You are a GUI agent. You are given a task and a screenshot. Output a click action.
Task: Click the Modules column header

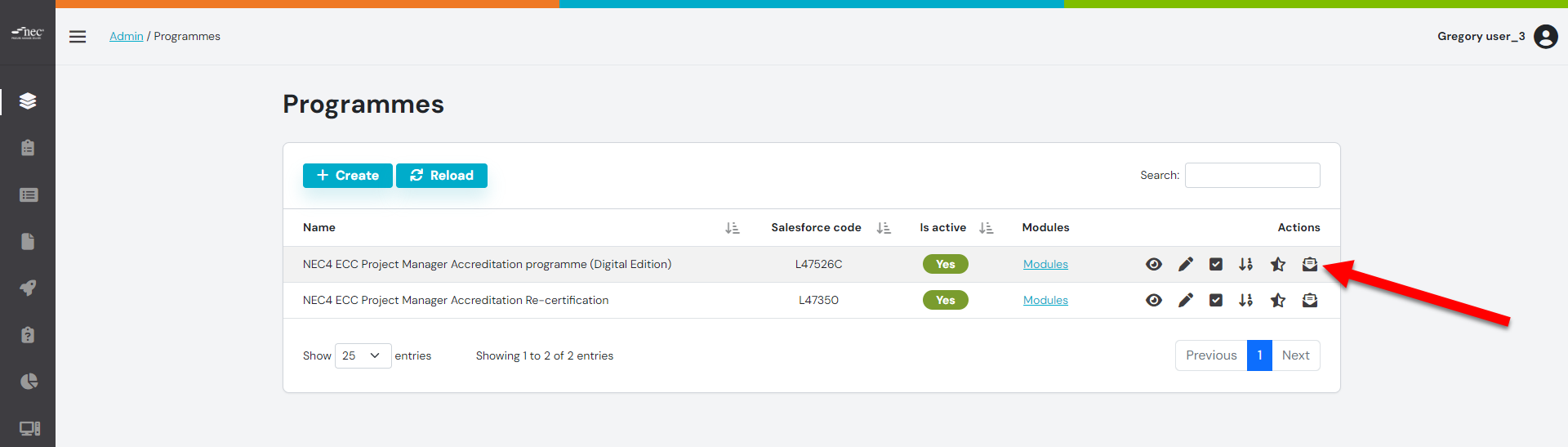[1045, 228]
